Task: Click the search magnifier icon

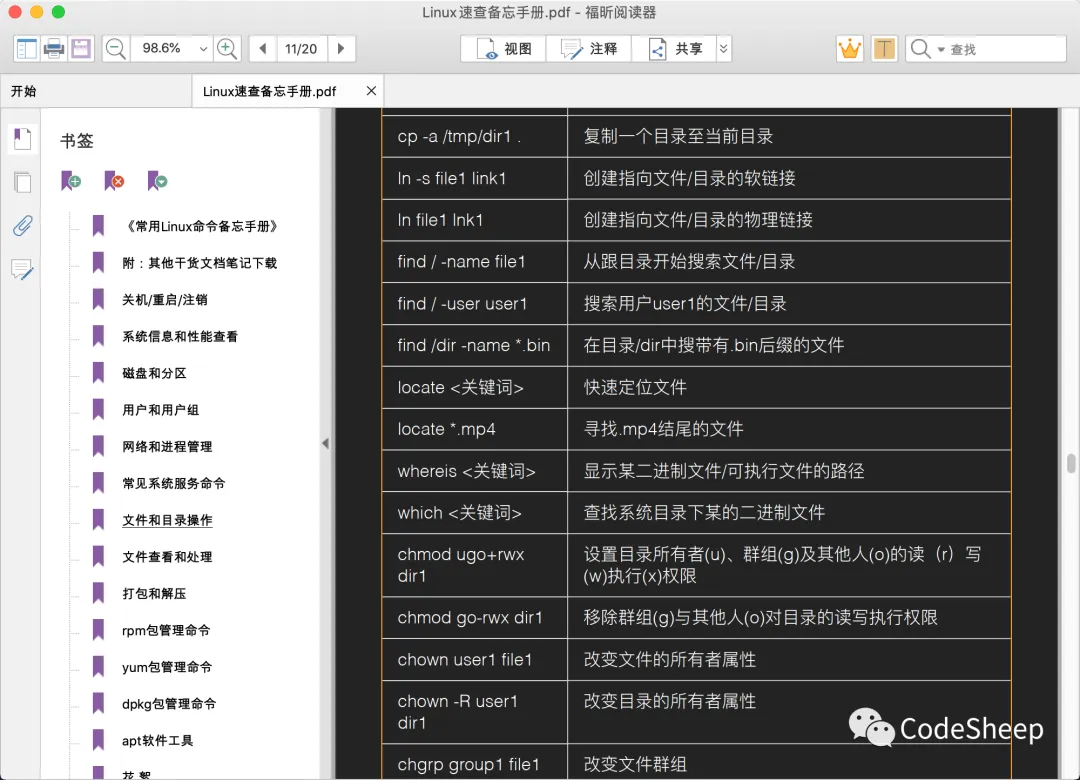Action: coord(920,49)
